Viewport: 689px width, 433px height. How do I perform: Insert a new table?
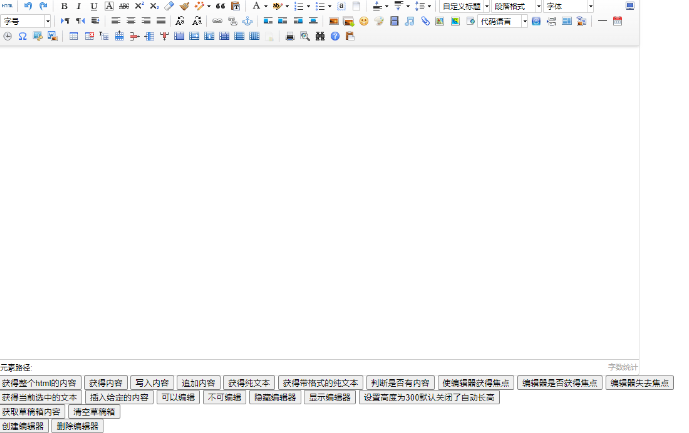pyautogui.click(x=73, y=36)
